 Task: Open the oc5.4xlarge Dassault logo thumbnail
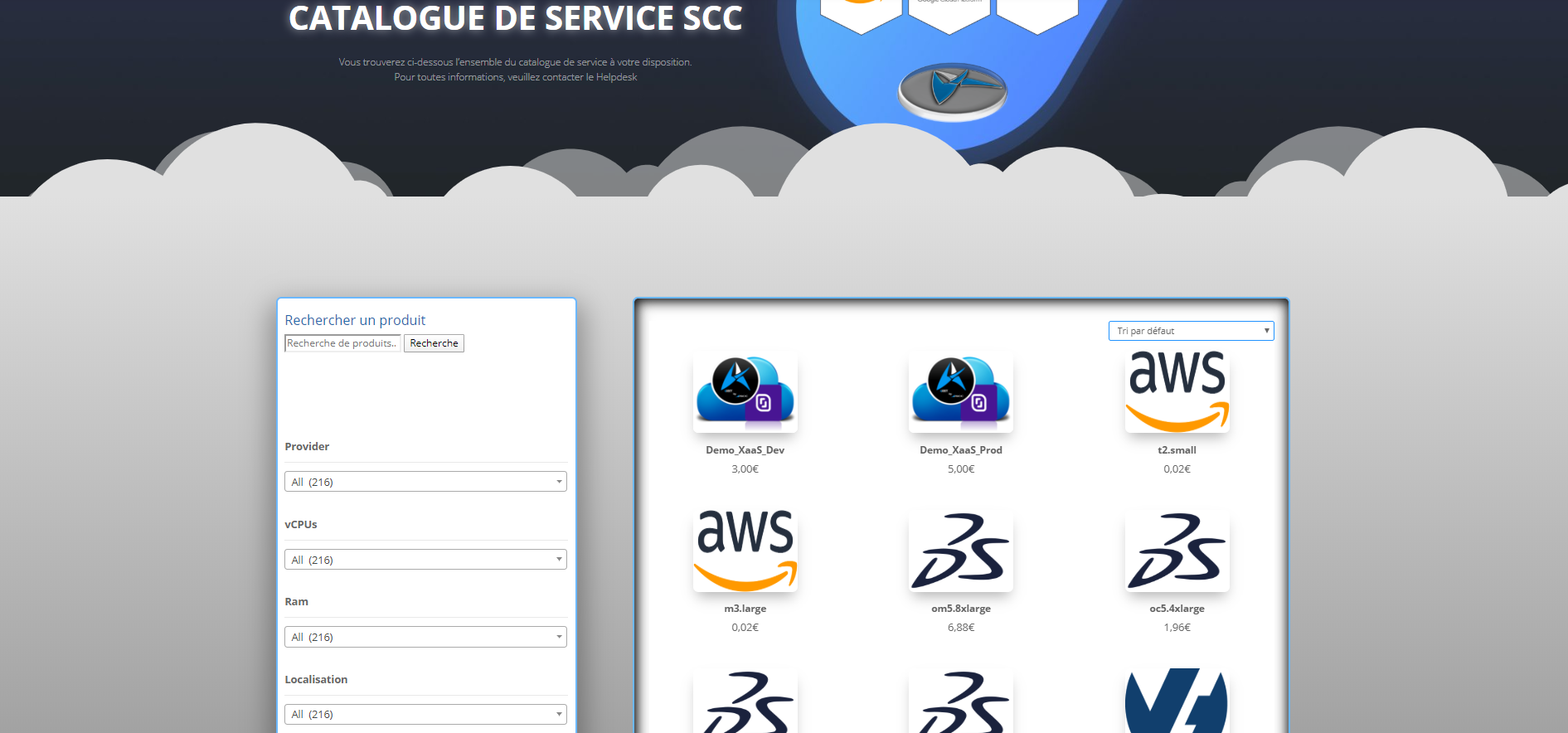(1177, 550)
